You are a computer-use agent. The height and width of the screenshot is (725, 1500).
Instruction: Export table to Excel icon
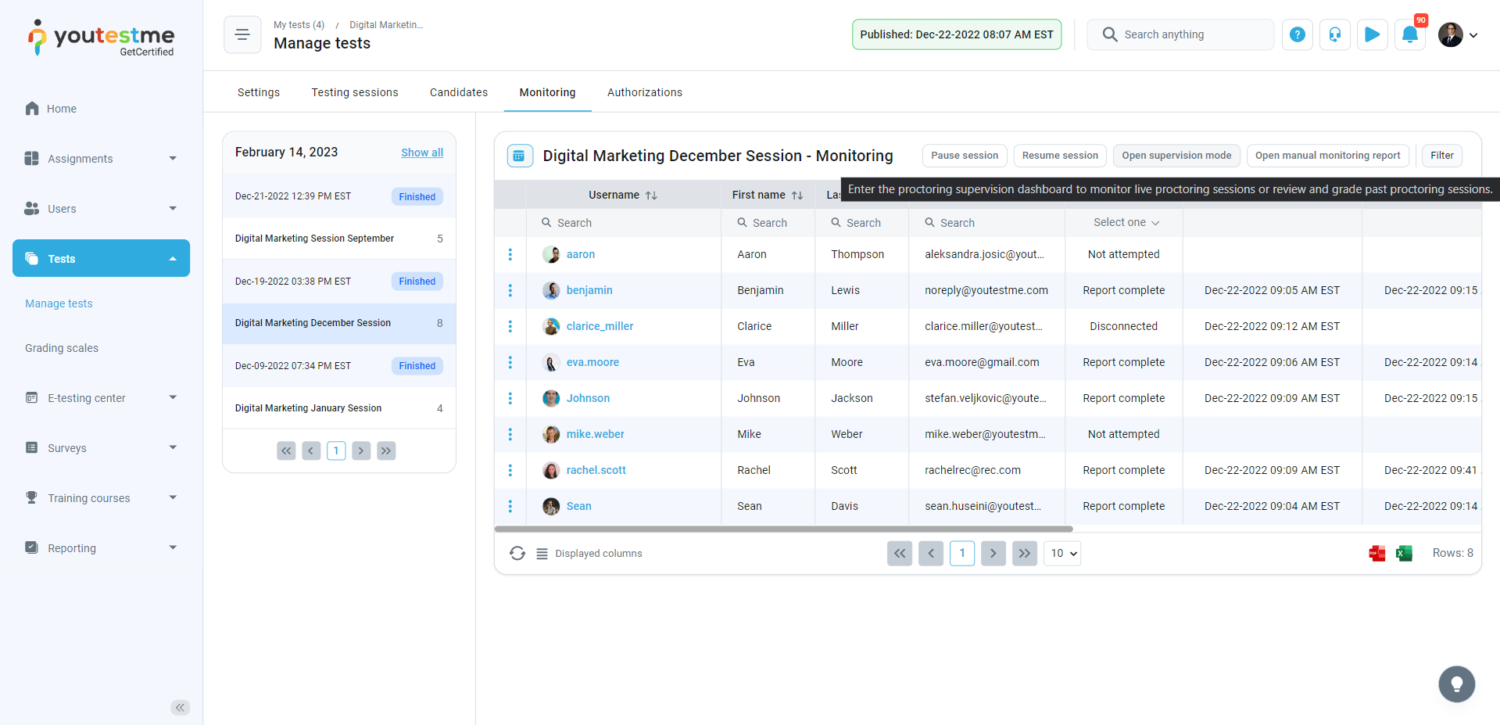coord(1404,553)
